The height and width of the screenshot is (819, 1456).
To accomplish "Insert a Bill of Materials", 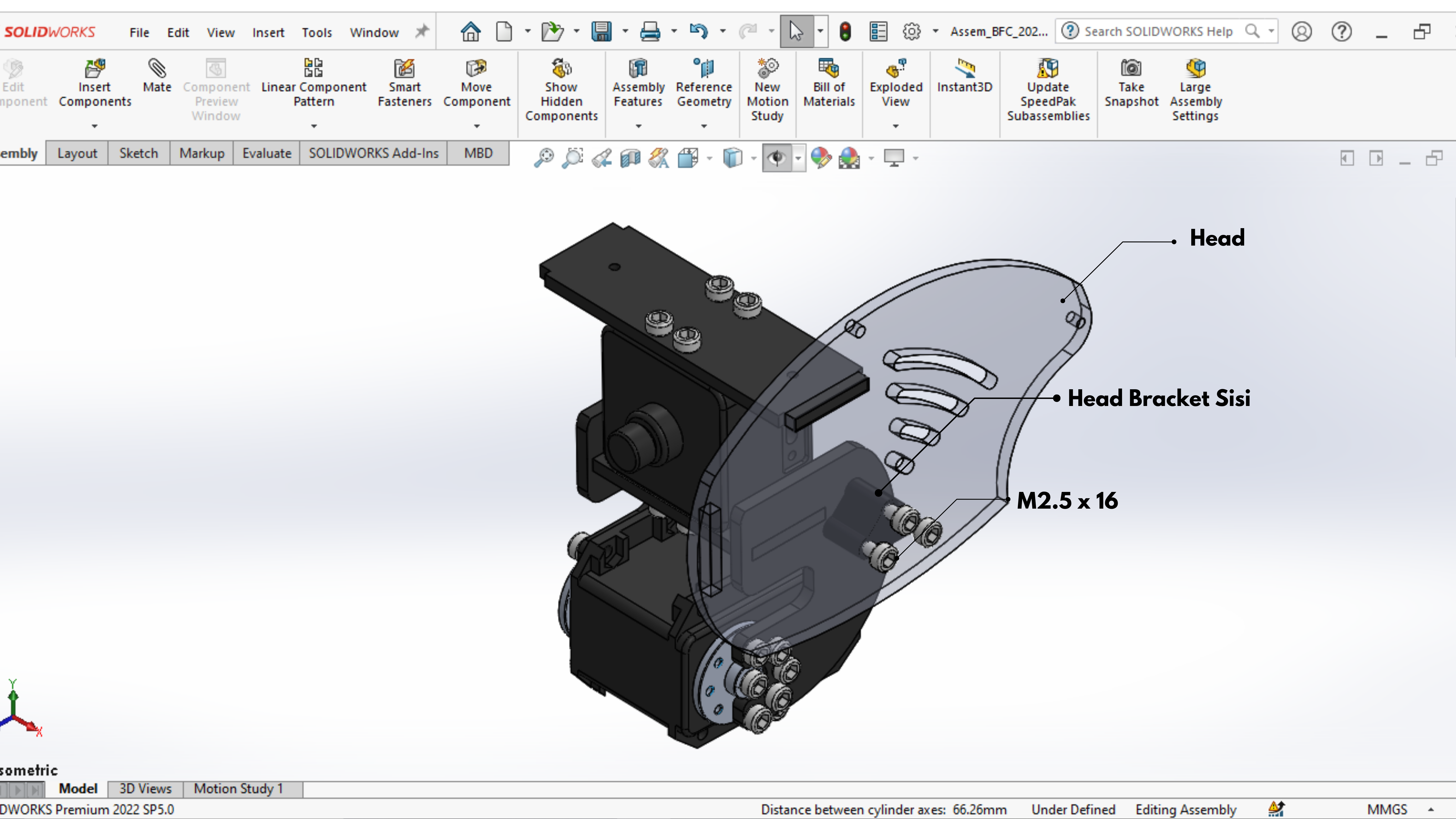I will 829,83.
